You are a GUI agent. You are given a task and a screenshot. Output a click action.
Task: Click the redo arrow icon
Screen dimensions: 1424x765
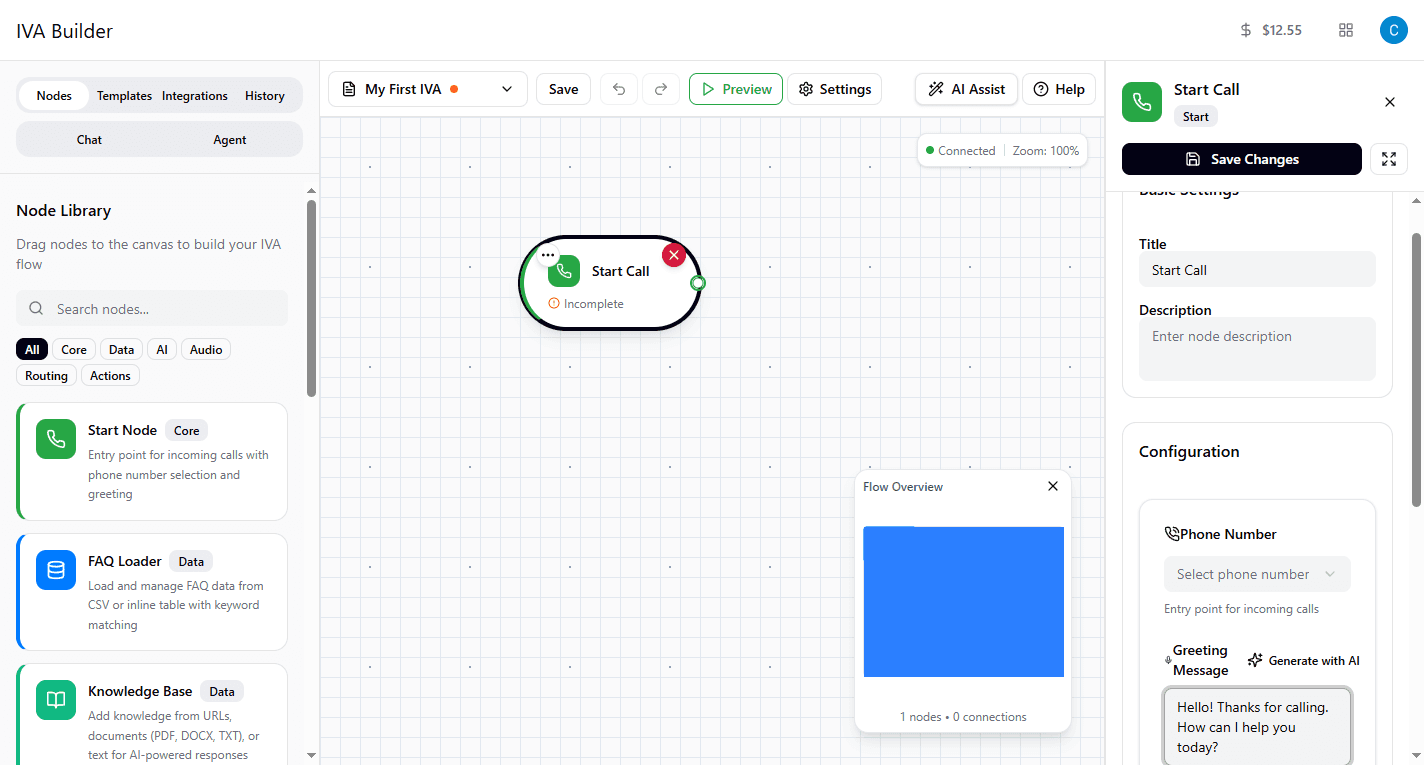[661, 89]
